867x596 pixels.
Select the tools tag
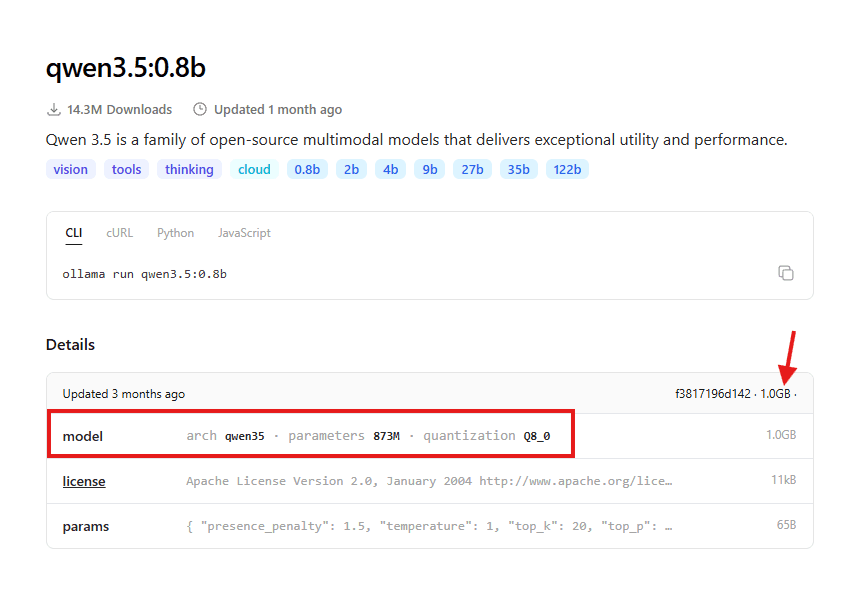click(x=127, y=169)
